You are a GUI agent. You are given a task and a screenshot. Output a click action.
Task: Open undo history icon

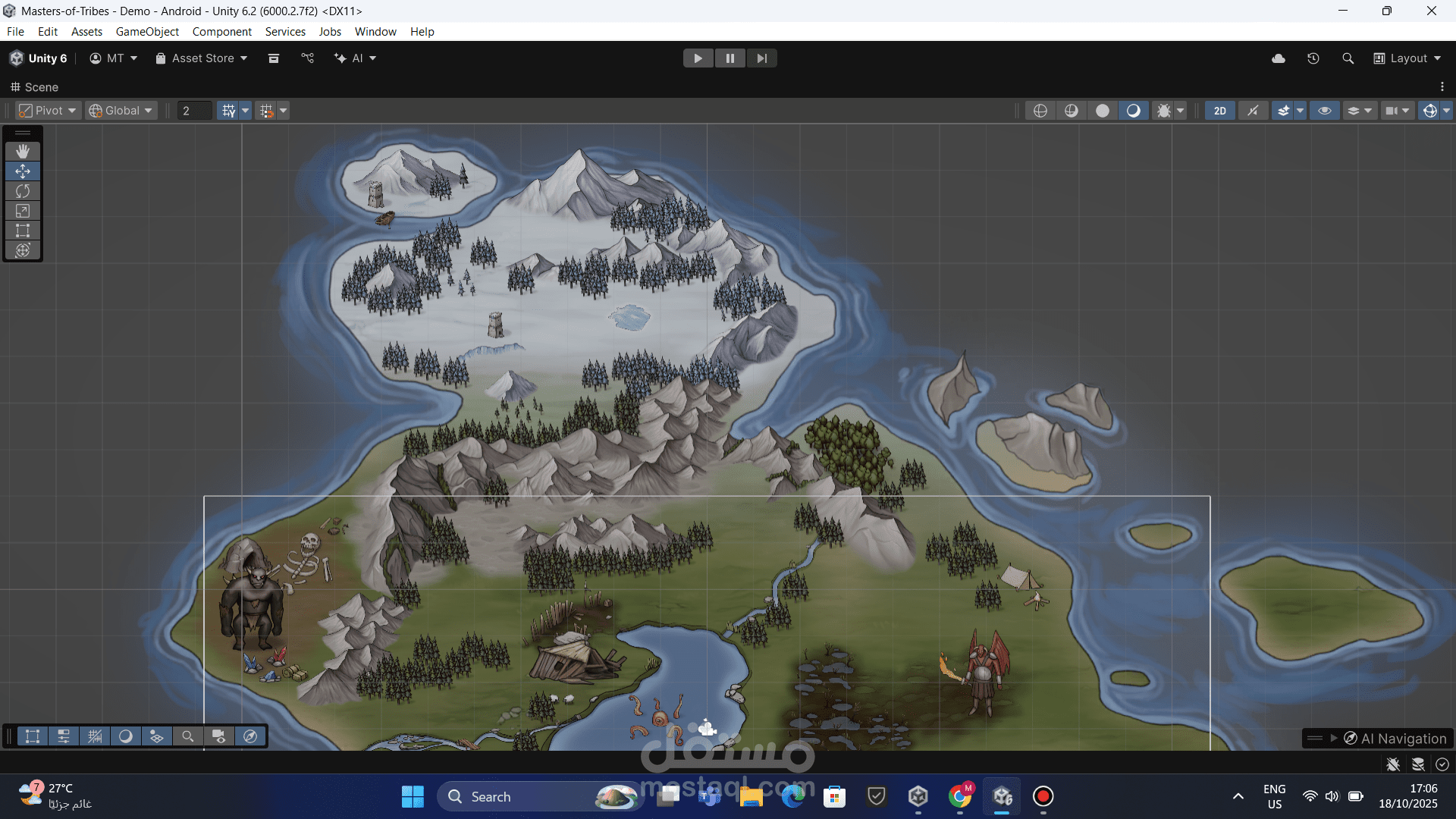tap(1313, 58)
